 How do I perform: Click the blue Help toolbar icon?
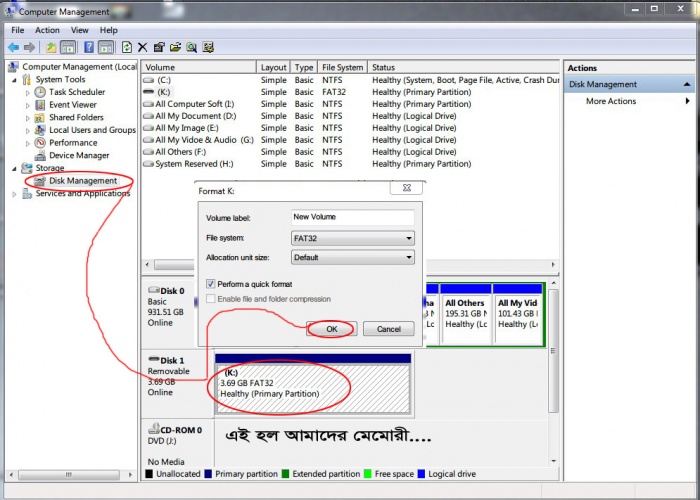89,47
